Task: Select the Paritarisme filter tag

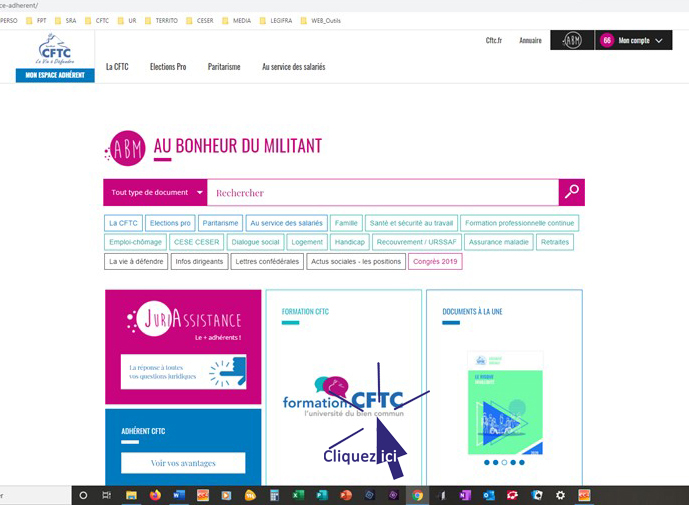Action: click(x=220, y=223)
